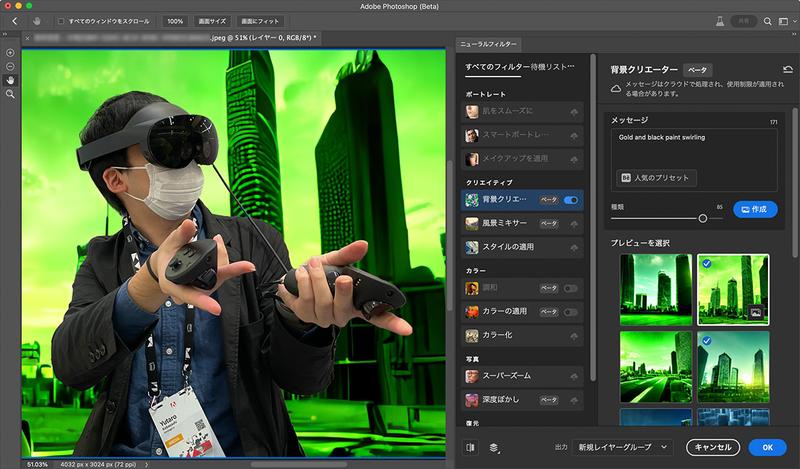Download the 風景ミキサー filter via cloud icon
This screenshot has height=469, width=800.
click(574, 224)
